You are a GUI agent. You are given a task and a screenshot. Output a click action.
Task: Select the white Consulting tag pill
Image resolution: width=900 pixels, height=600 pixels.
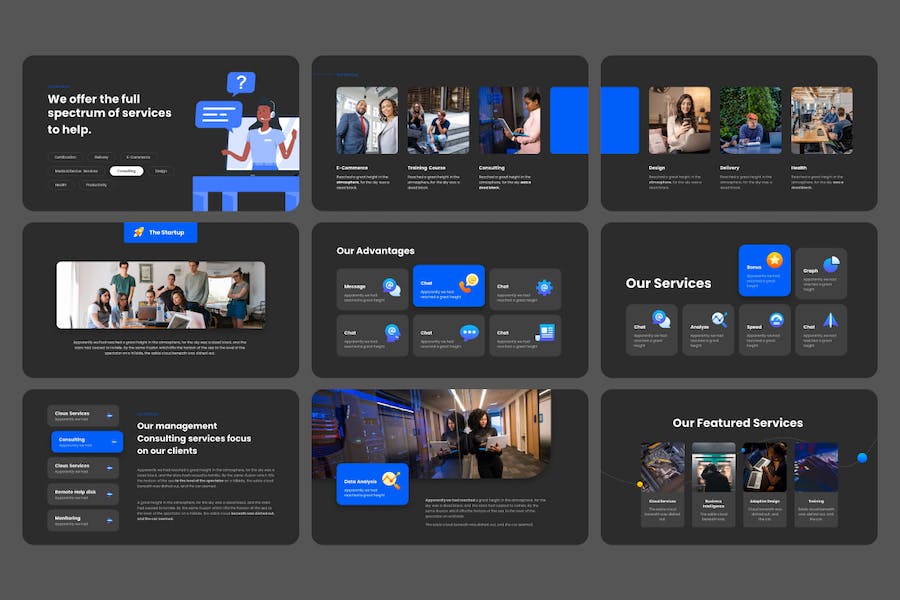coord(126,171)
